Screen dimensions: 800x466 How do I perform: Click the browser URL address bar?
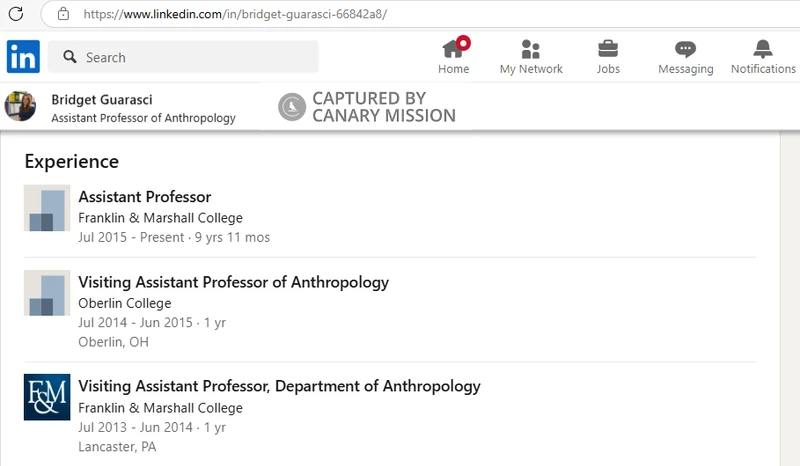tap(418, 14)
